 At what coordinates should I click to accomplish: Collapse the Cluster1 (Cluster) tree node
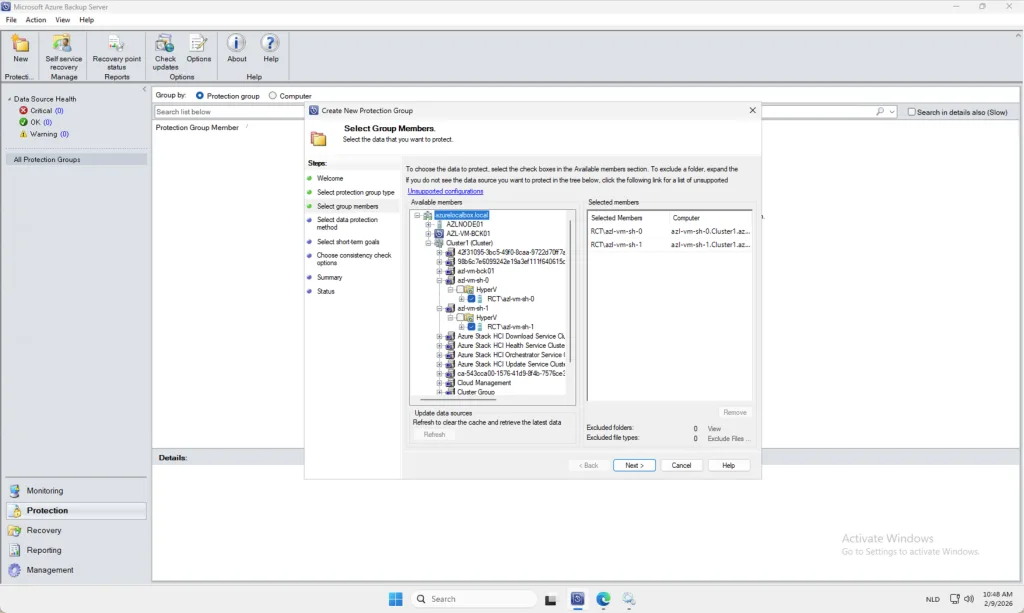[x=428, y=243]
